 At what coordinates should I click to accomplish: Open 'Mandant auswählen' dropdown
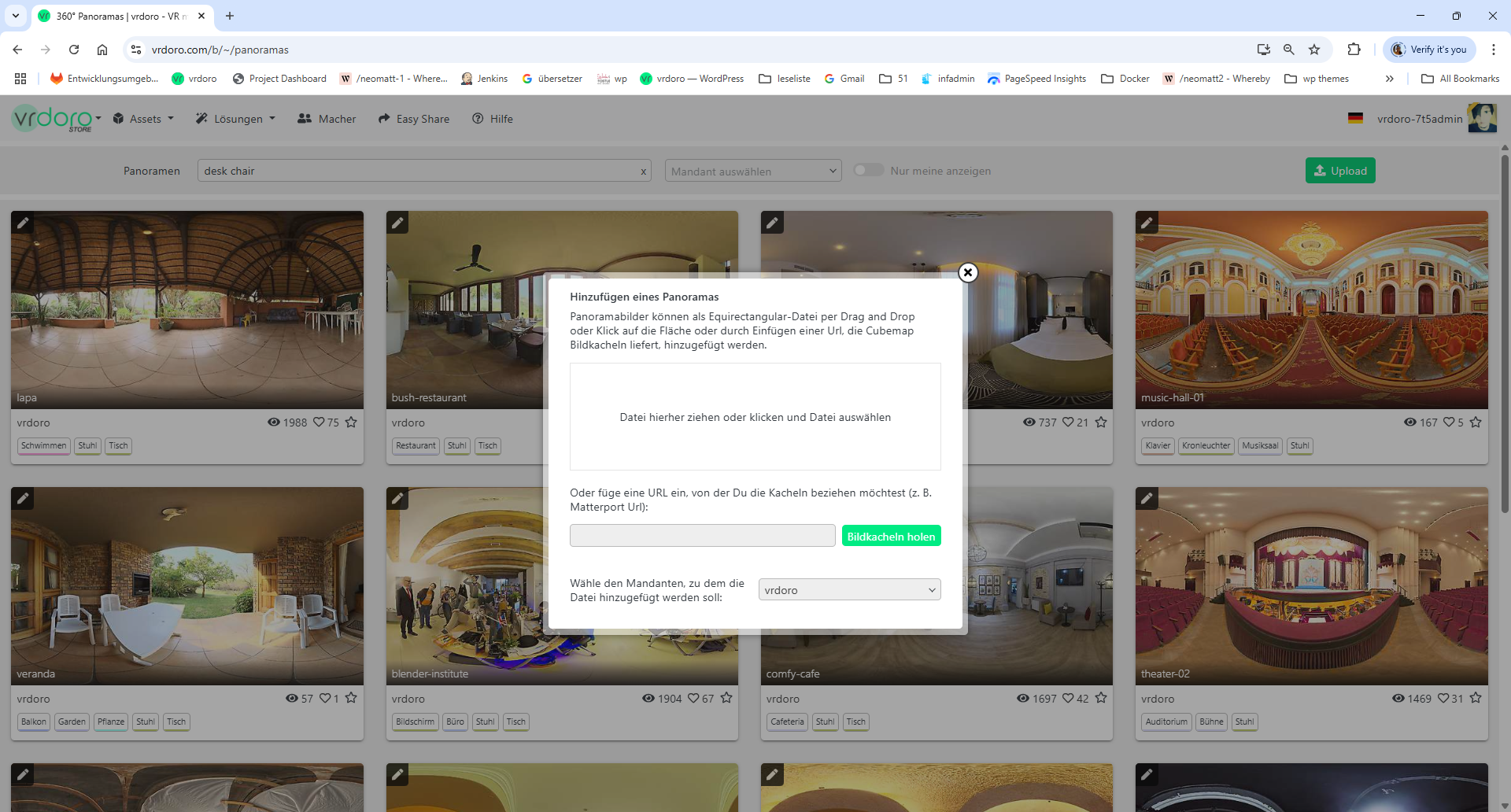coord(753,171)
